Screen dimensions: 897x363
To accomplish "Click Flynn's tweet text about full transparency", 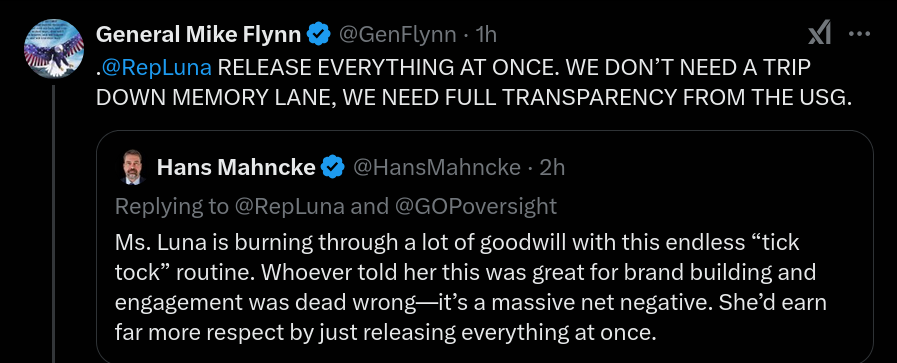I will (x=474, y=82).
